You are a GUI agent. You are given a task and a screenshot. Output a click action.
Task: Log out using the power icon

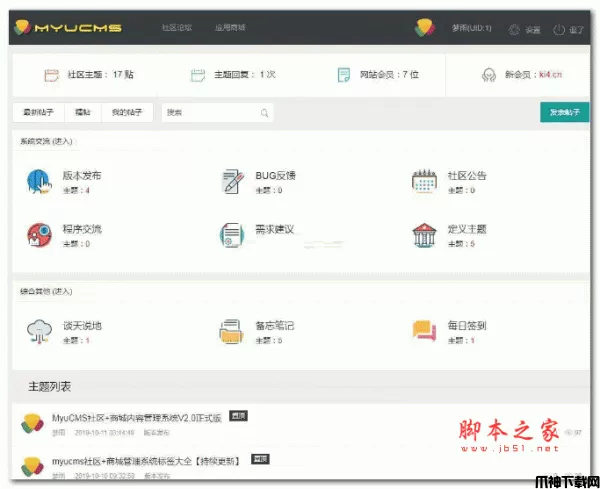(559, 29)
